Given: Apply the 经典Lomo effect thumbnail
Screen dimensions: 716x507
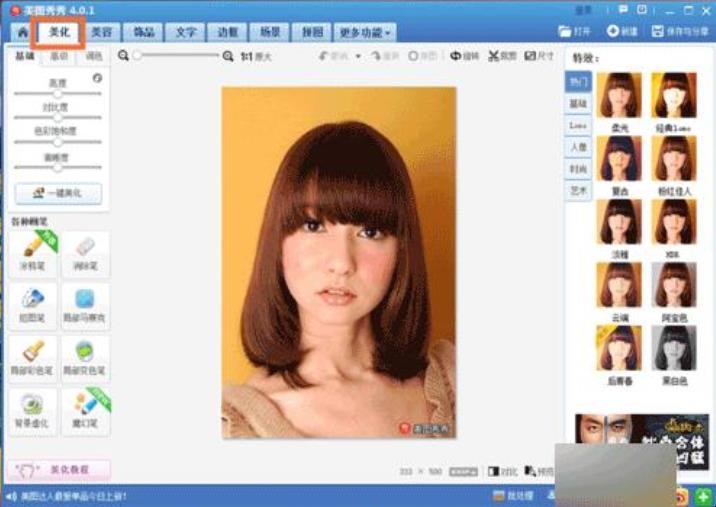Looking at the screenshot, I should point(674,95).
